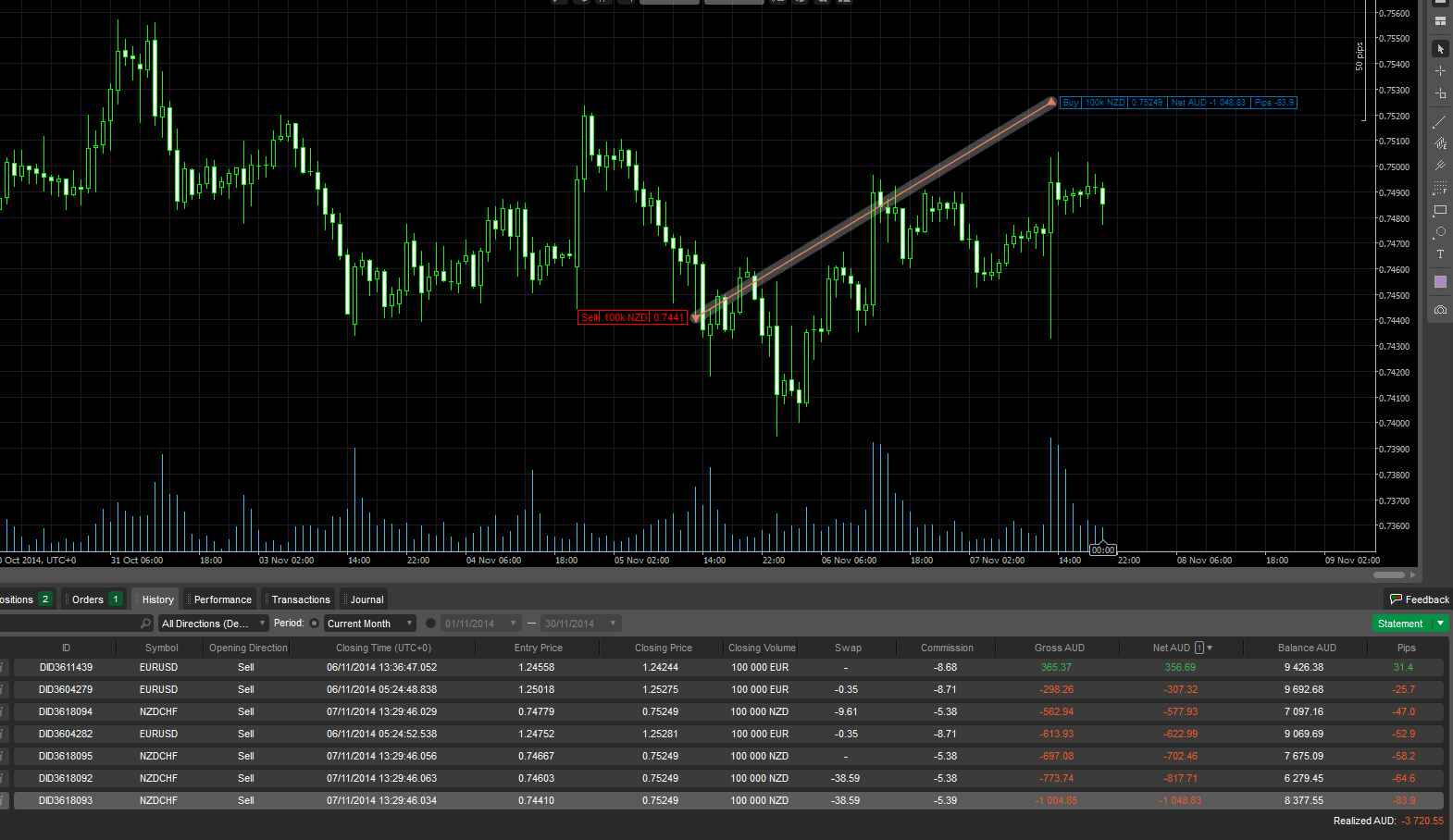Sort by the Commission column header
Image resolution: width=1453 pixels, height=840 pixels.
pos(947,648)
